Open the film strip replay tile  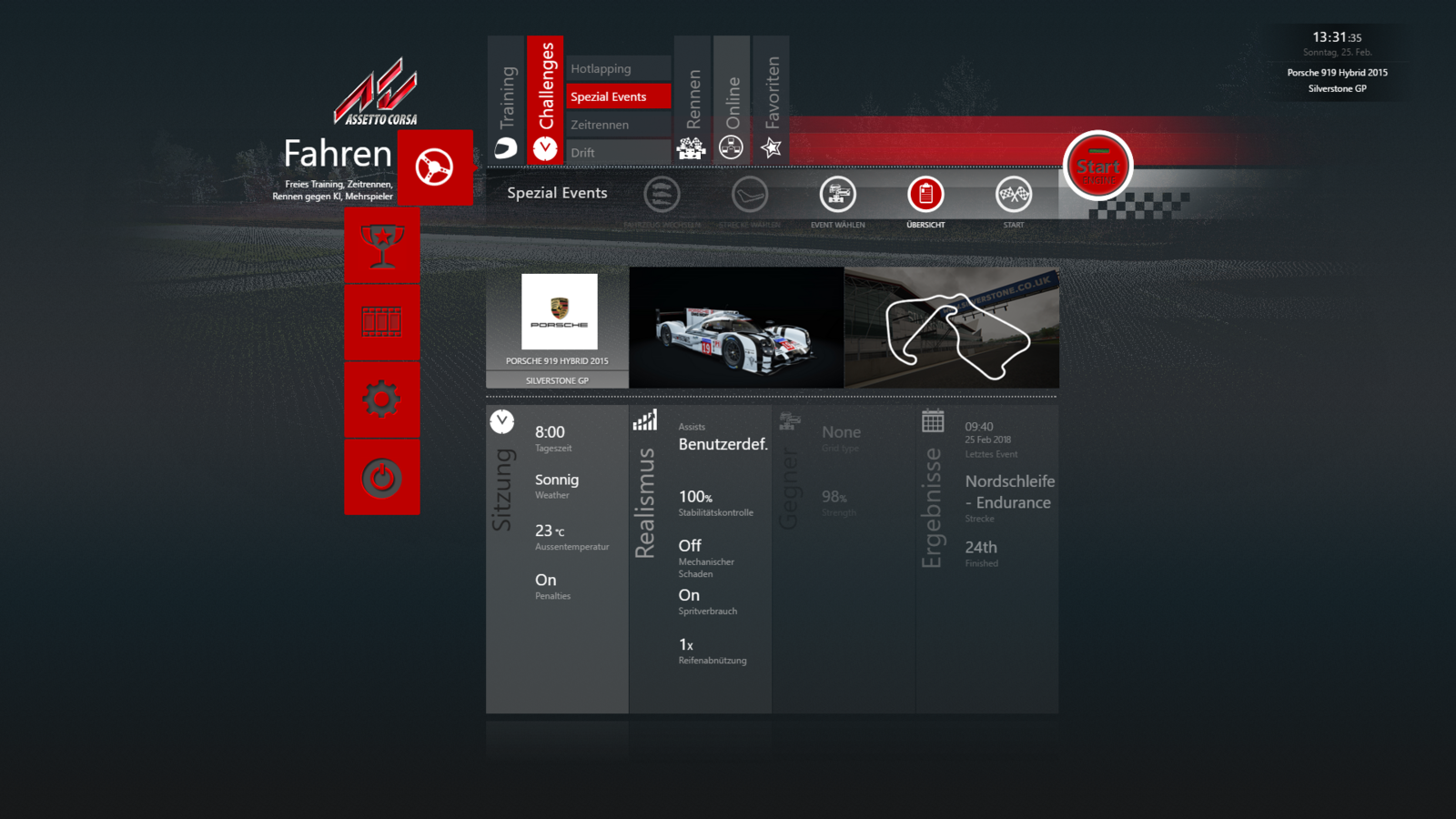coord(382,322)
